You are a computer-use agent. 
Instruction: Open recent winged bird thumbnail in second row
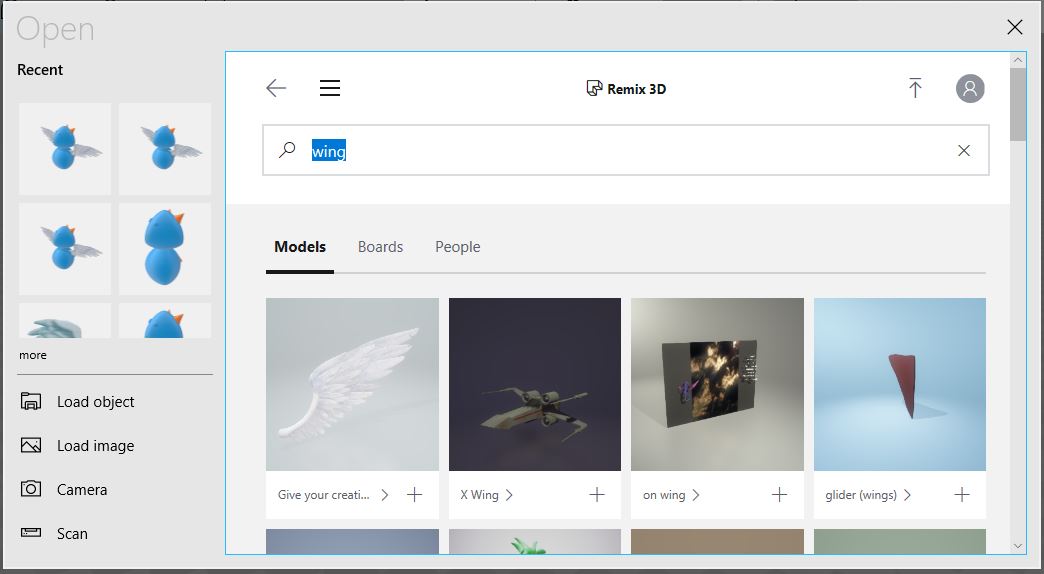click(65, 248)
